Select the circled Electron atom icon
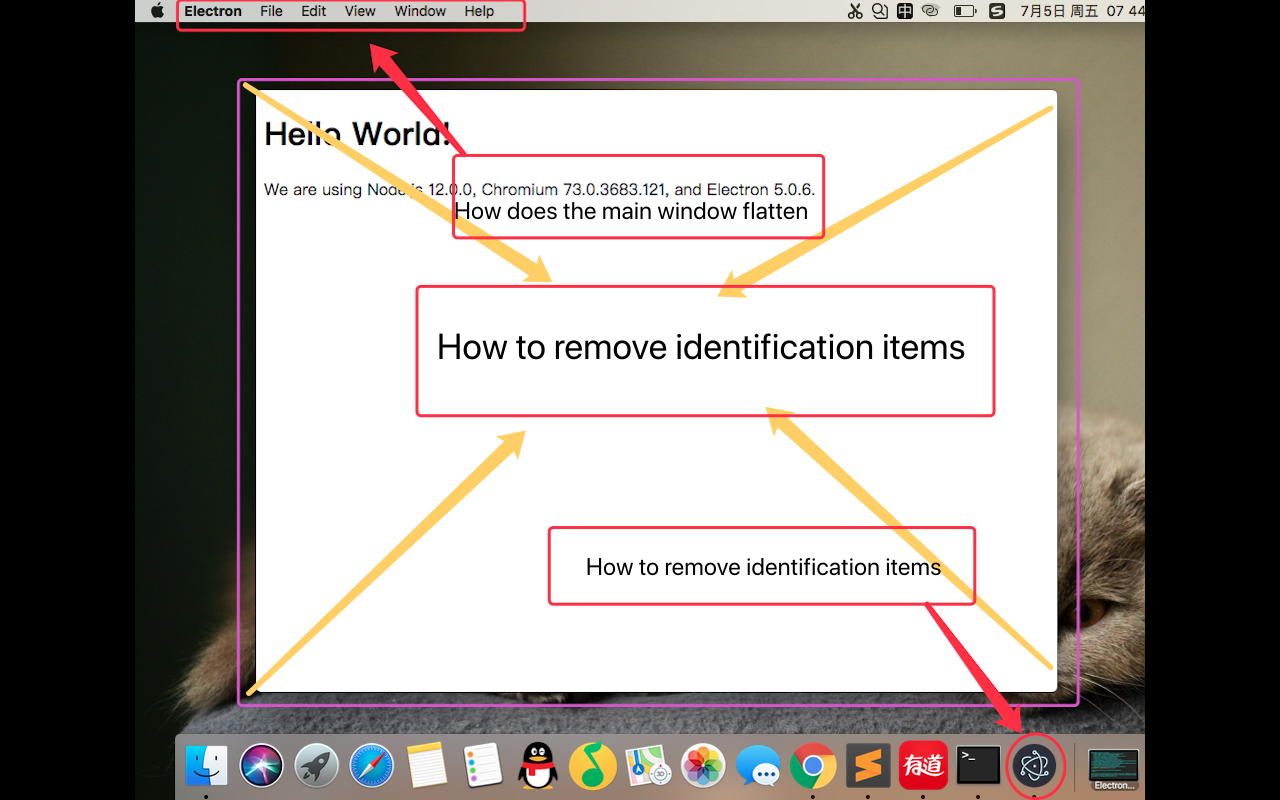 pos(1036,765)
